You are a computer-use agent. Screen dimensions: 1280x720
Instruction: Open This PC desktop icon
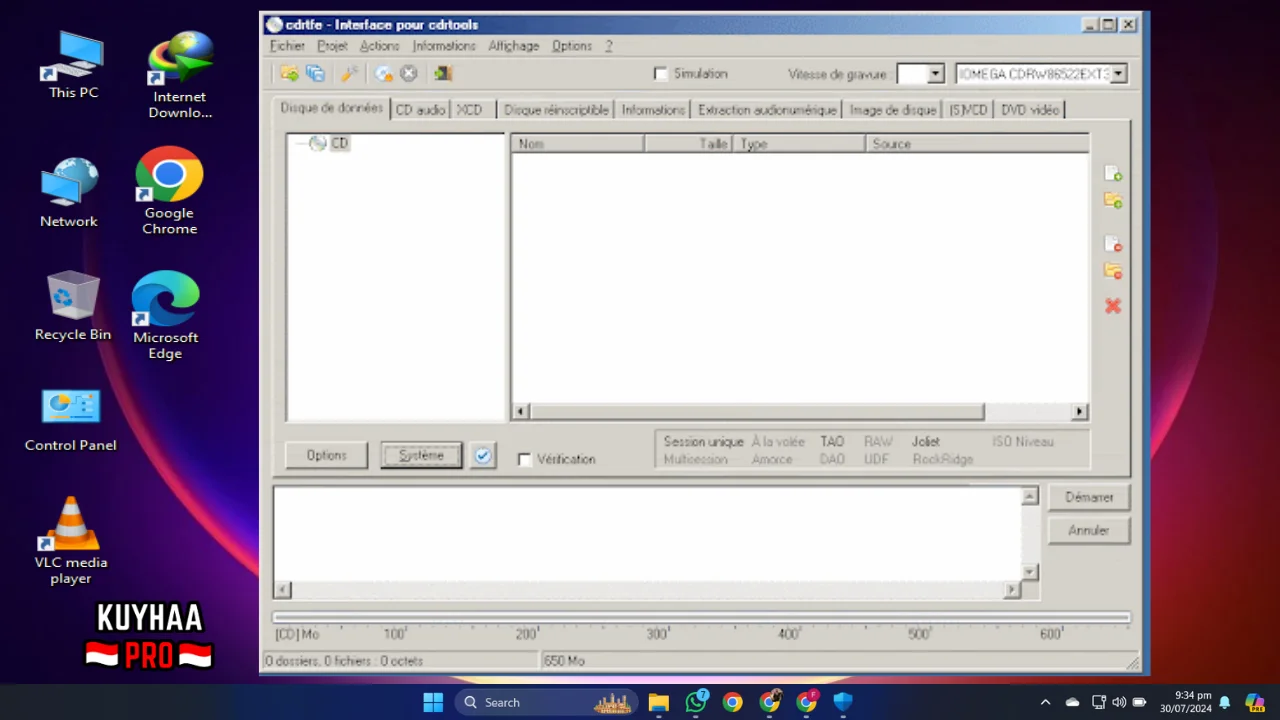pos(73,65)
